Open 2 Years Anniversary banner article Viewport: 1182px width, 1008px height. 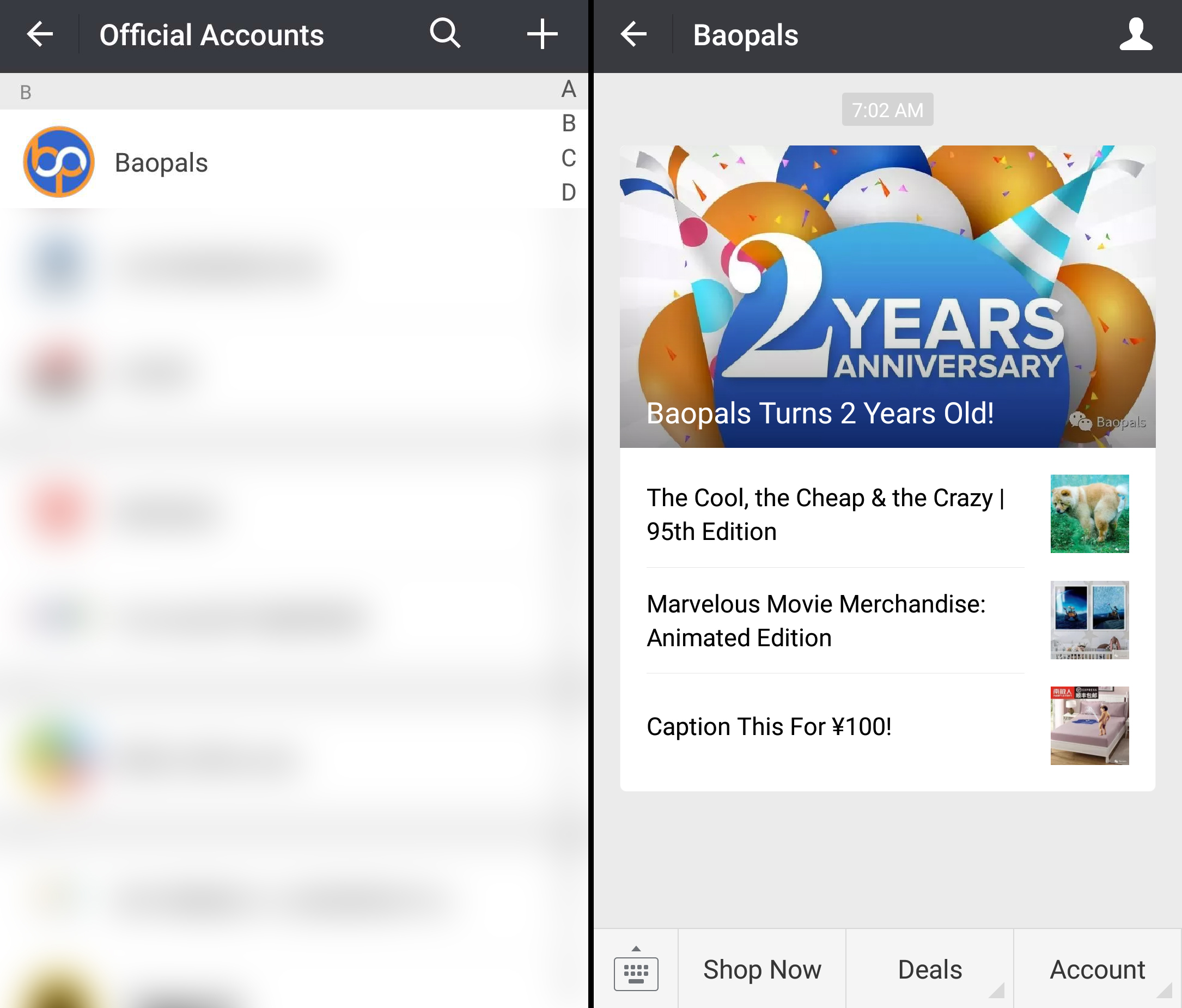(x=888, y=297)
